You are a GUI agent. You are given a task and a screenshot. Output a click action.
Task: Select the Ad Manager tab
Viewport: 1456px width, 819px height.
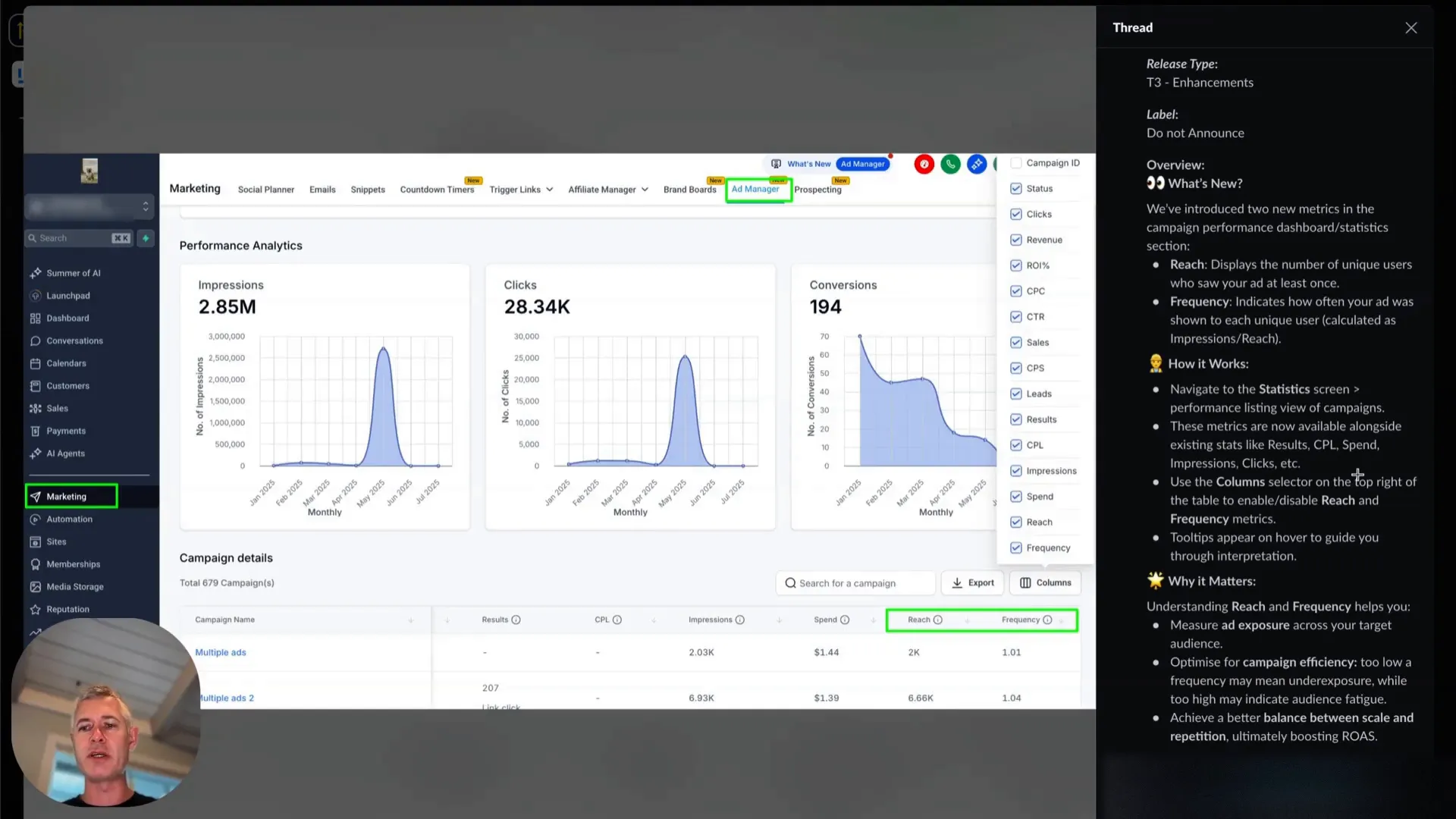click(755, 190)
